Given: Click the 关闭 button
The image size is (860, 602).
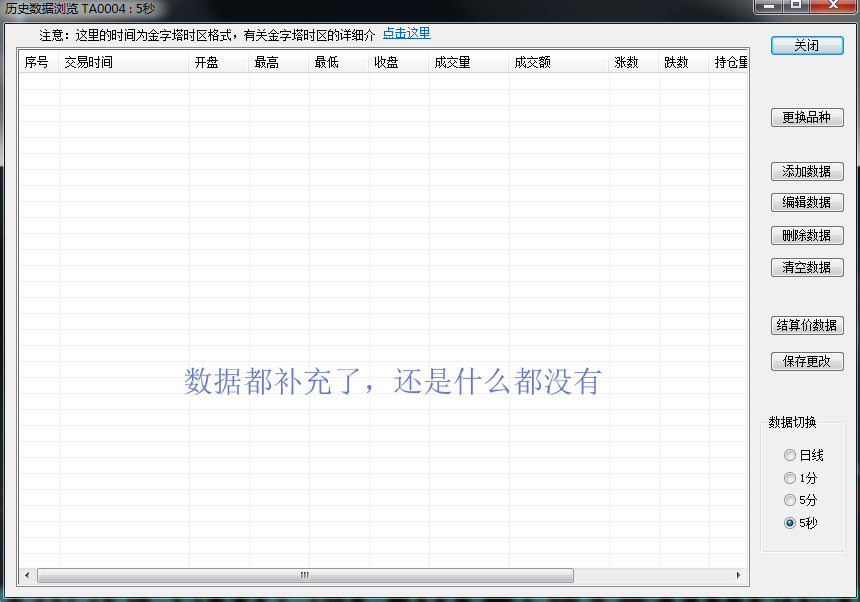Looking at the screenshot, I should coord(807,46).
